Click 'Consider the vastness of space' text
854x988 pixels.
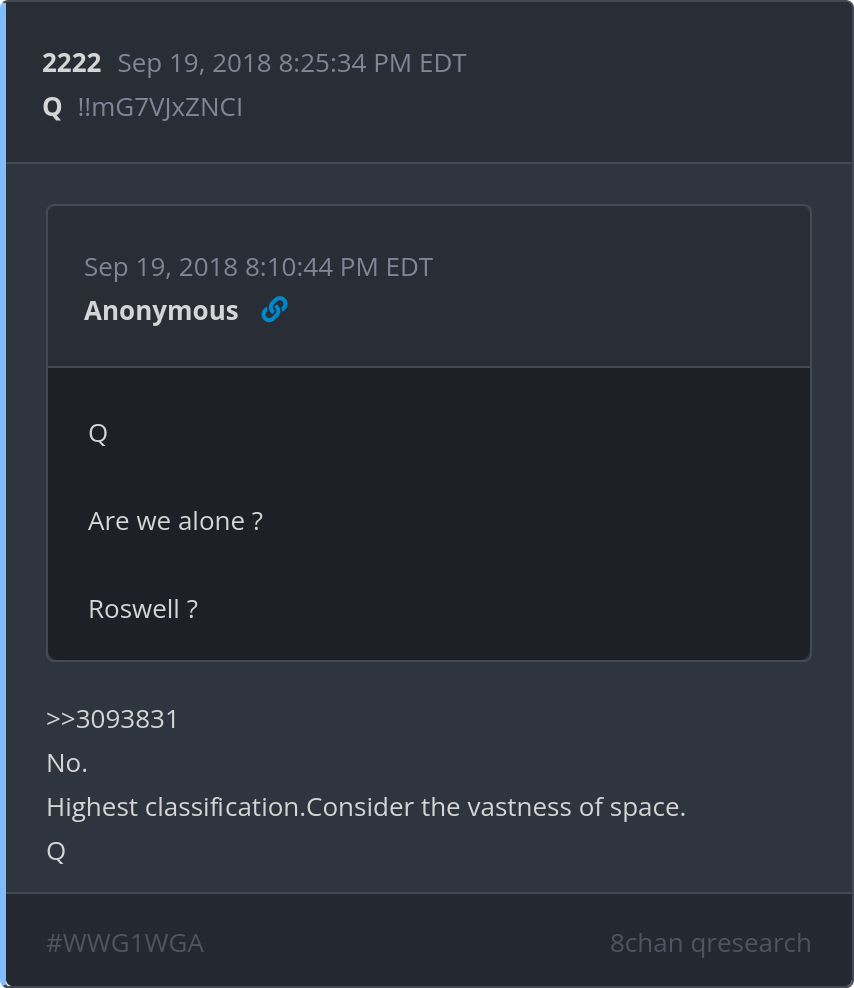point(496,807)
